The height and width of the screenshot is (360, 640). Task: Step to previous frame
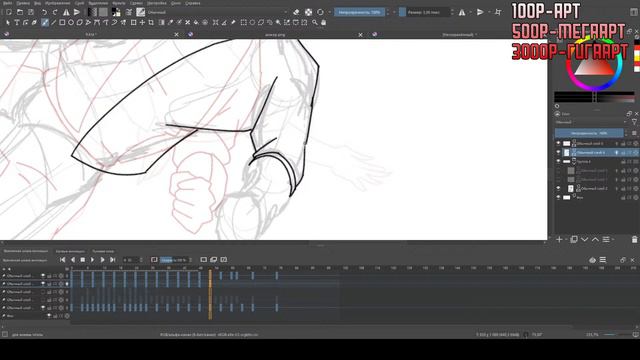[73, 260]
